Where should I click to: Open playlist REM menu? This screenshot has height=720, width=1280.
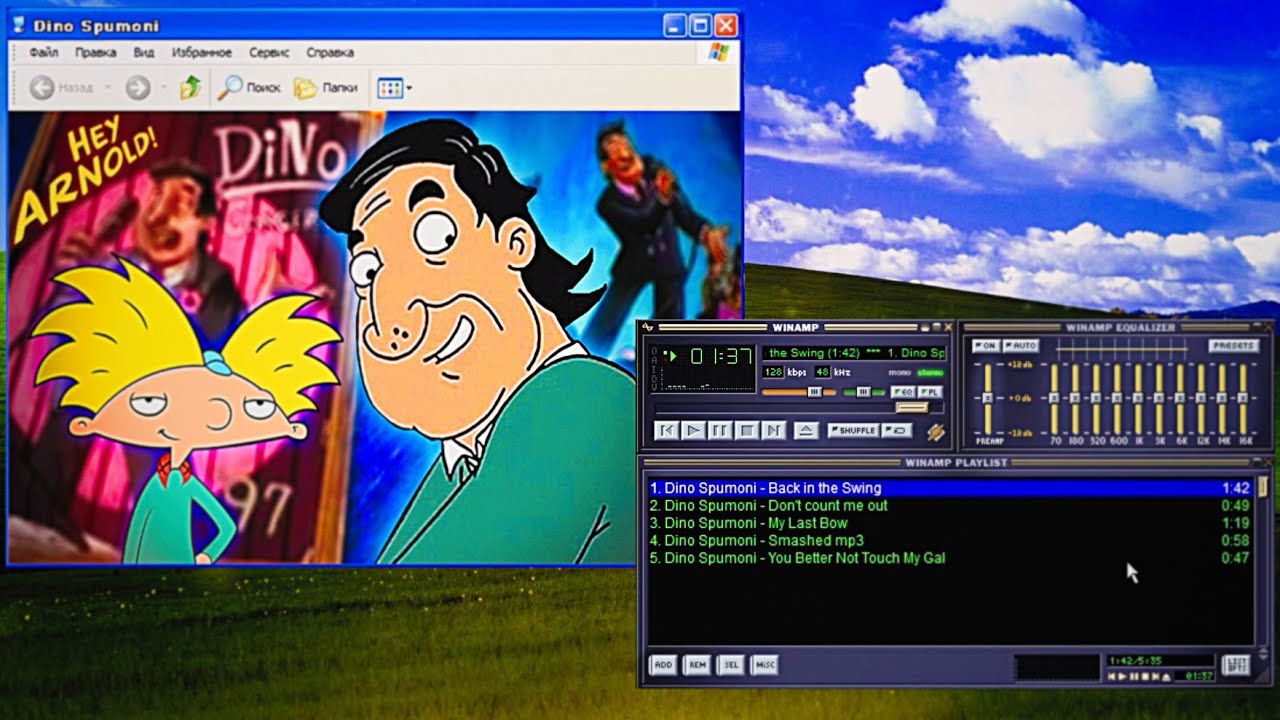pos(697,664)
